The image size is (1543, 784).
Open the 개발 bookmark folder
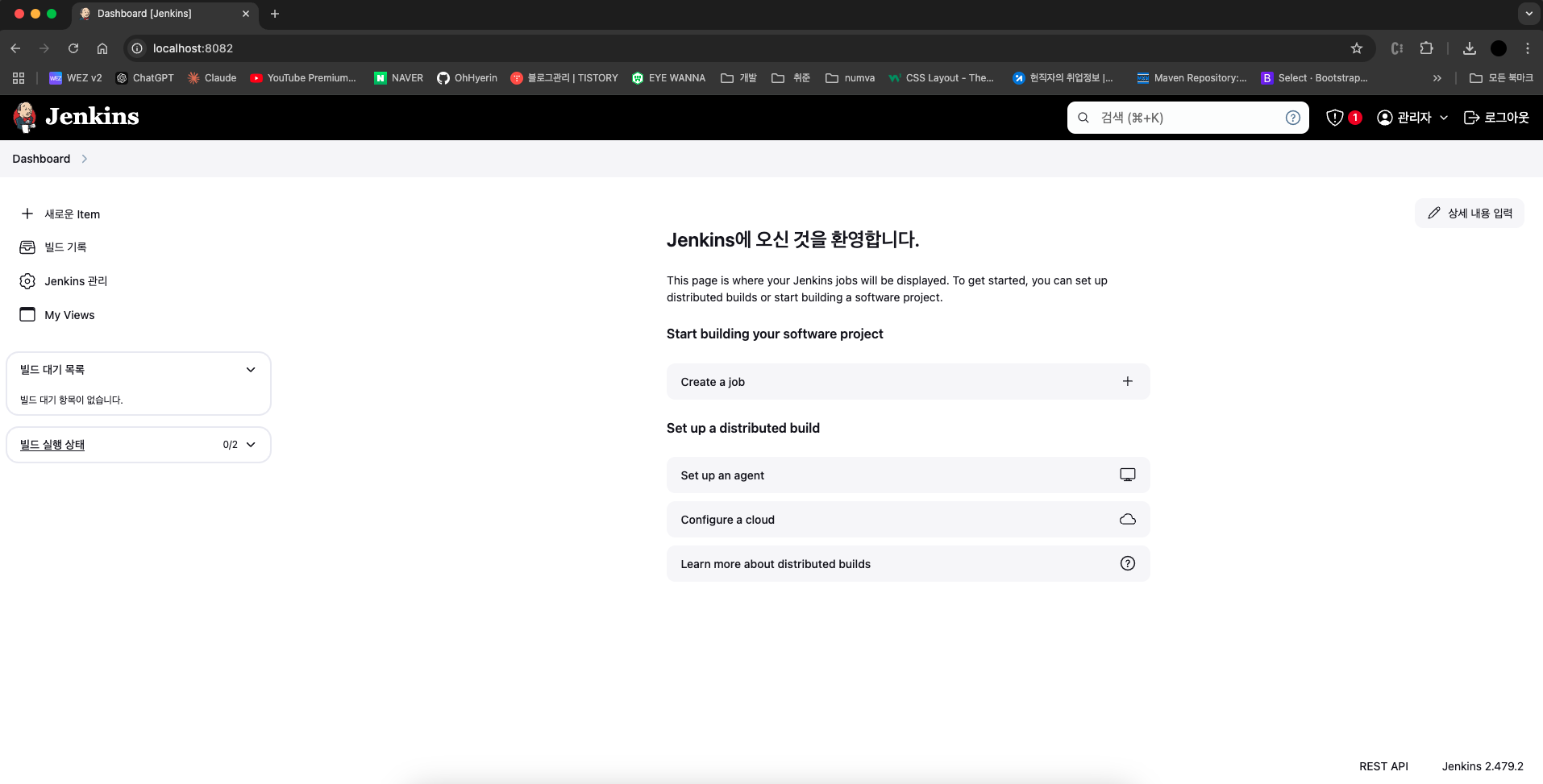click(x=738, y=78)
